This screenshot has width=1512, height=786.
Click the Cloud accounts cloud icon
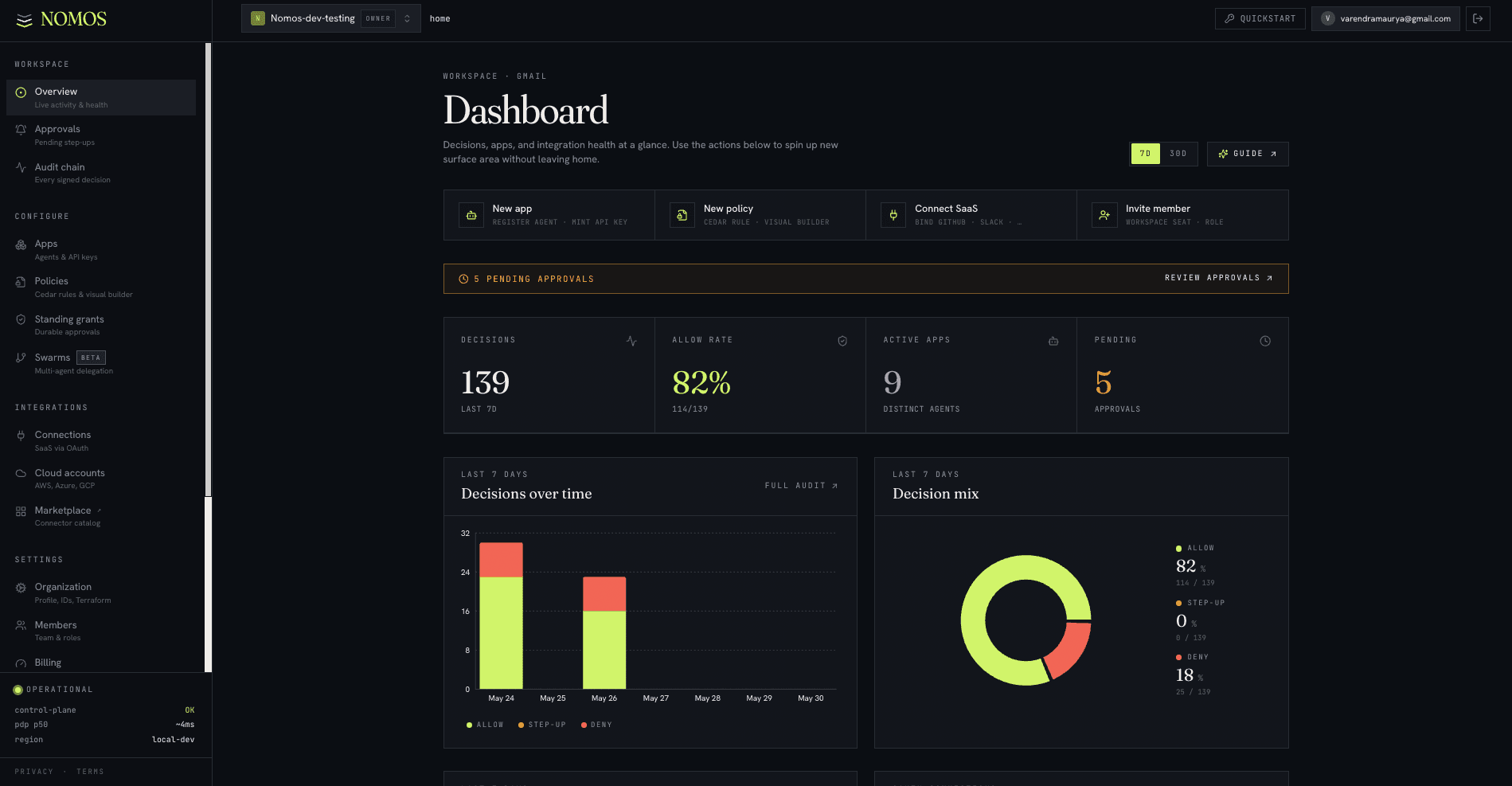(x=21, y=473)
